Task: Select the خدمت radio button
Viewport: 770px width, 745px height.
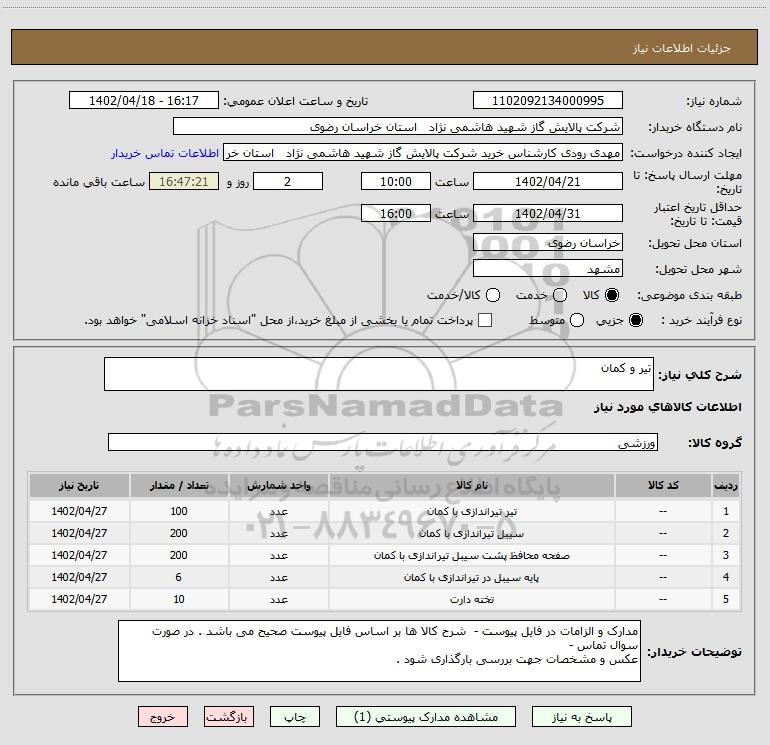Action: pos(560,295)
